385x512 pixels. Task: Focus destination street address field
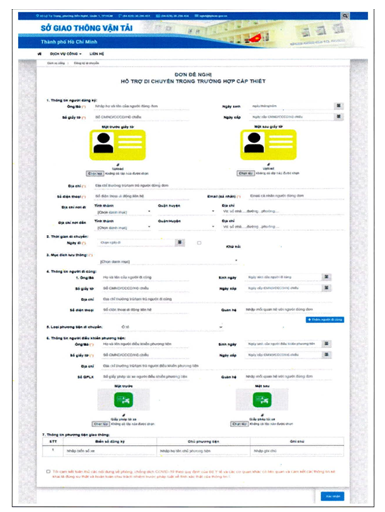pyautogui.click(x=283, y=227)
